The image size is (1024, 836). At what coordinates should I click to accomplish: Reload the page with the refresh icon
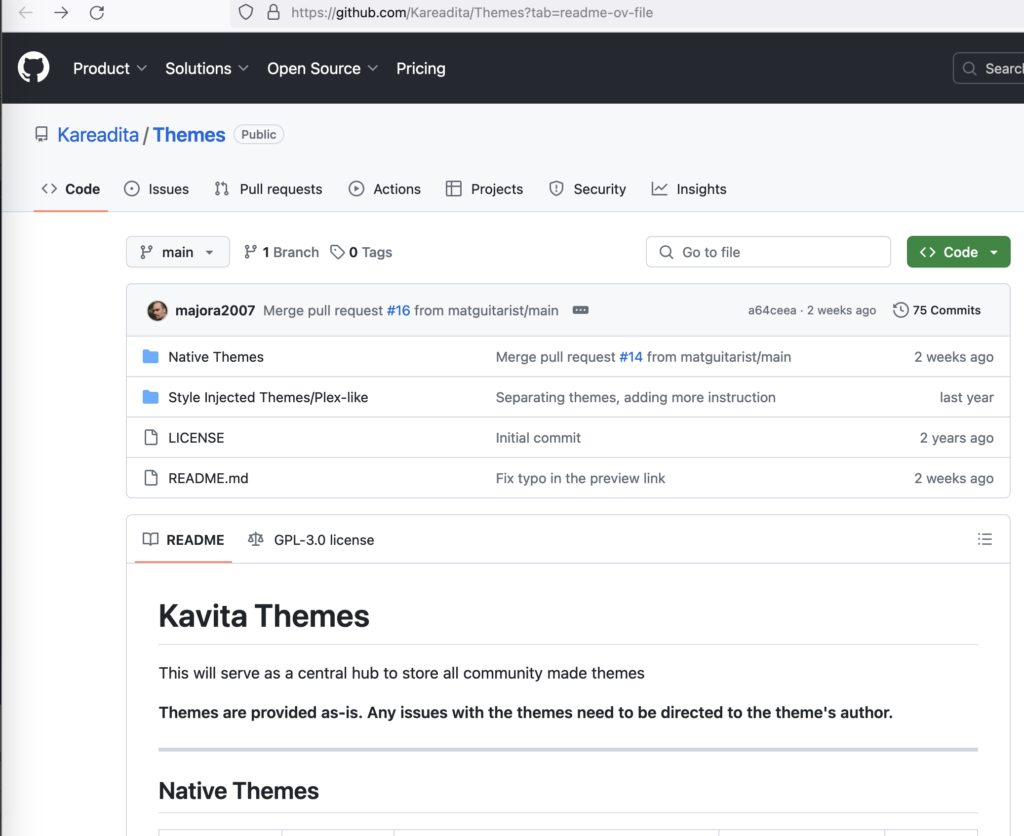pyautogui.click(x=97, y=12)
